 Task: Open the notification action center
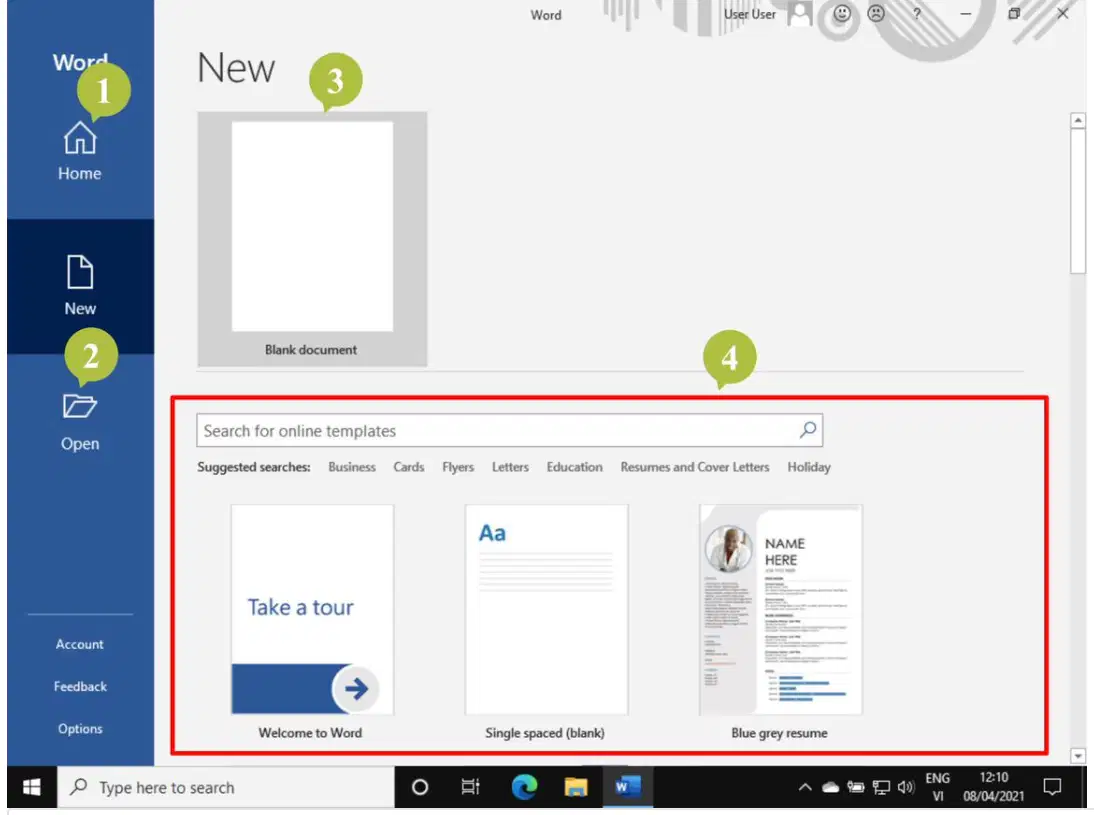1052,787
